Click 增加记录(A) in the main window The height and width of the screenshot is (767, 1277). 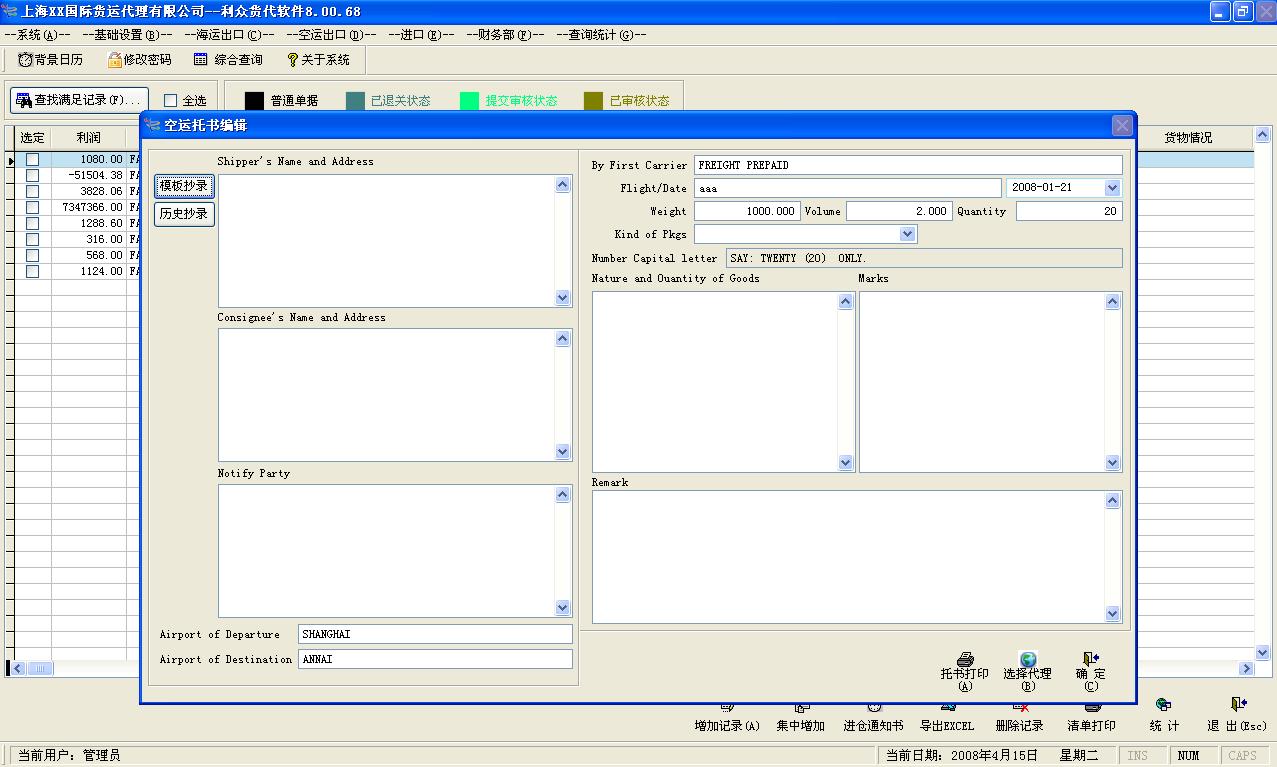pyautogui.click(x=727, y=725)
